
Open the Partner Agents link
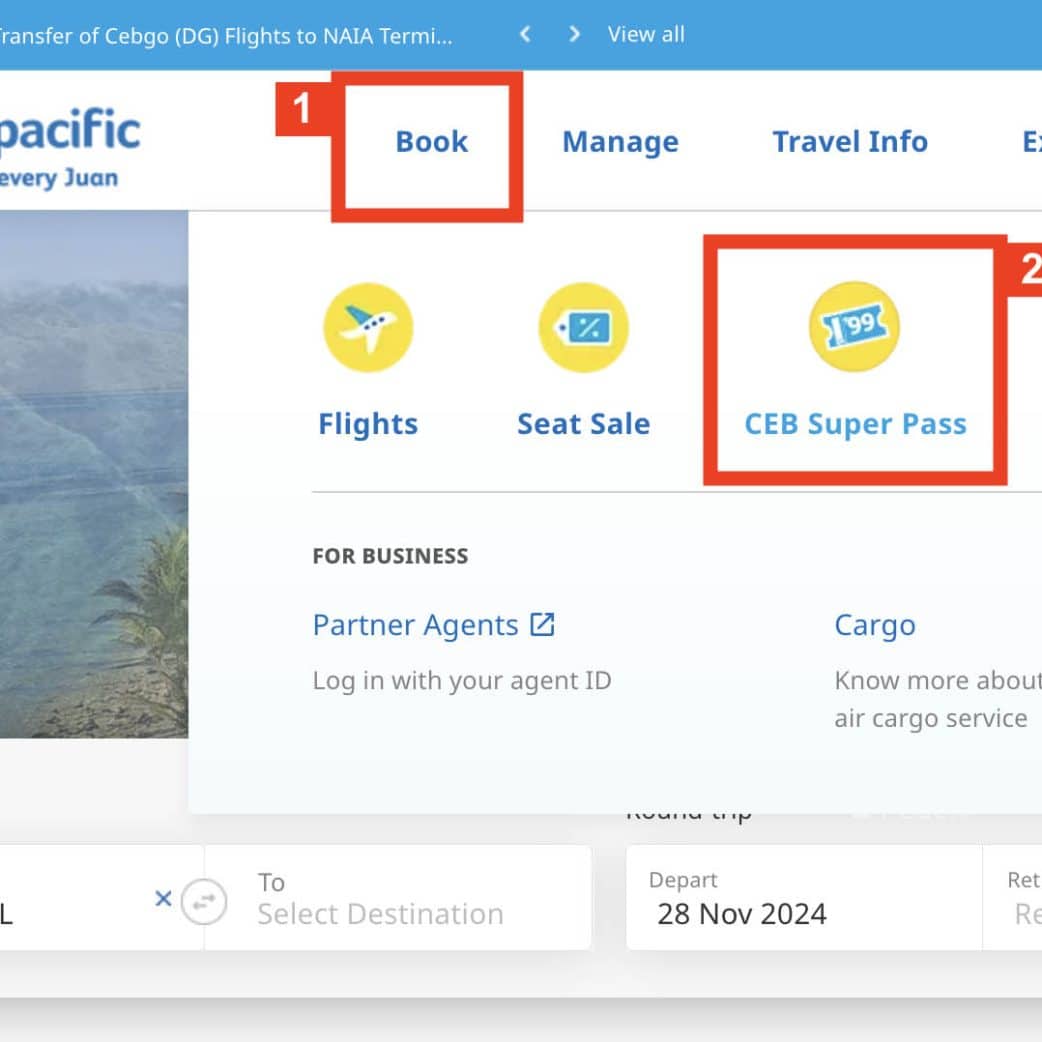click(x=415, y=625)
